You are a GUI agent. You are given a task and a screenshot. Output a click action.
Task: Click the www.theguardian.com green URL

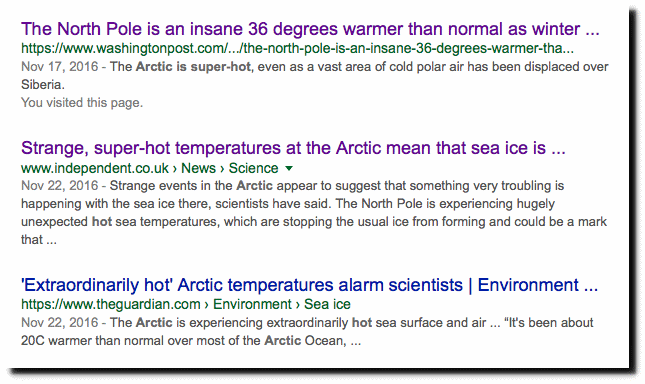111,304
